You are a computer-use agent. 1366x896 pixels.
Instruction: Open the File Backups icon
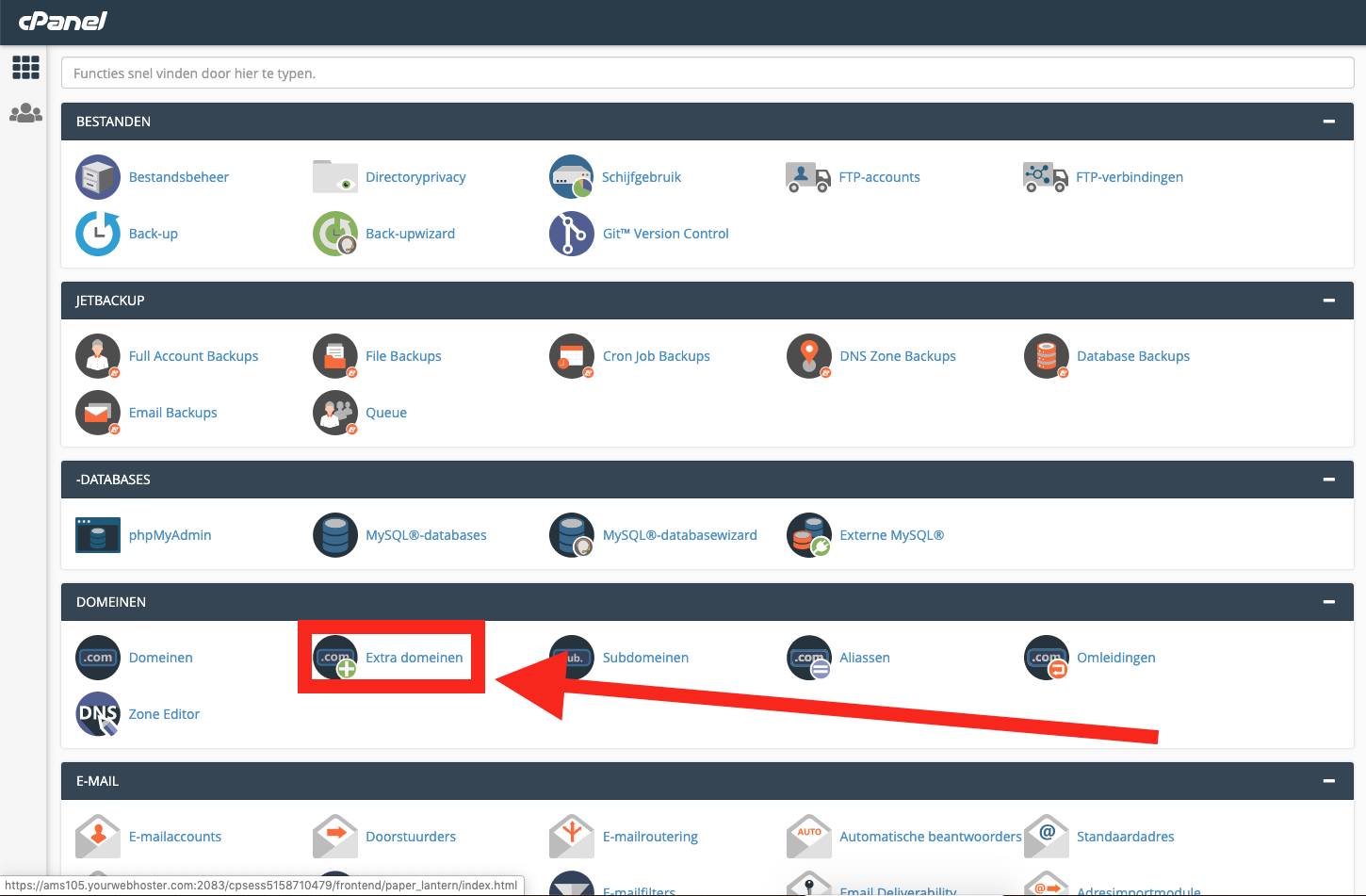click(x=335, y=356)
